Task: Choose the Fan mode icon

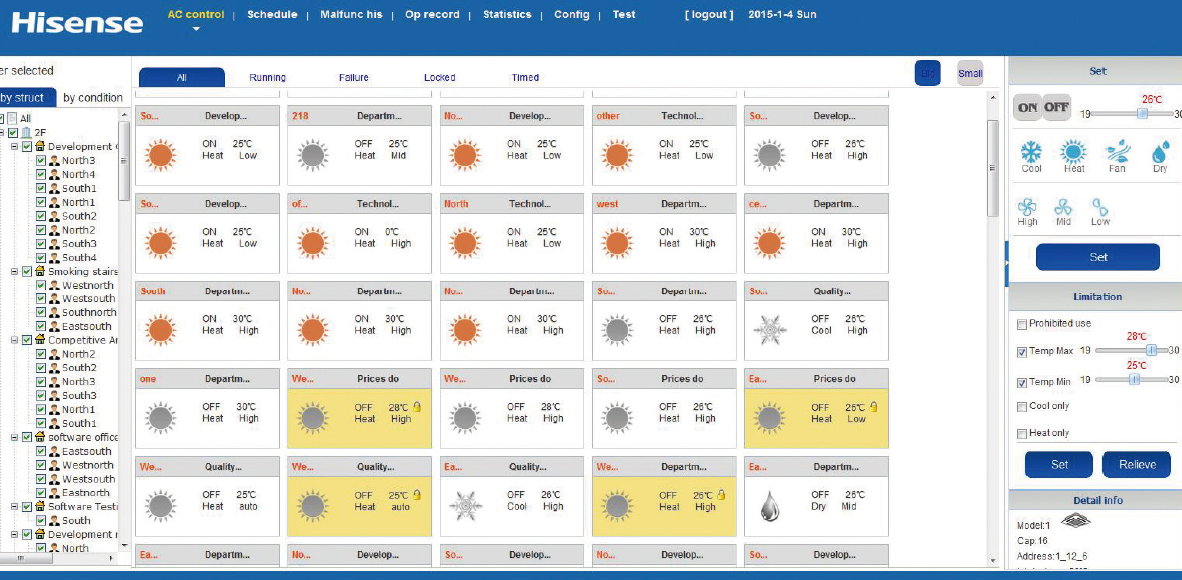Action: tap(1117, 152)
